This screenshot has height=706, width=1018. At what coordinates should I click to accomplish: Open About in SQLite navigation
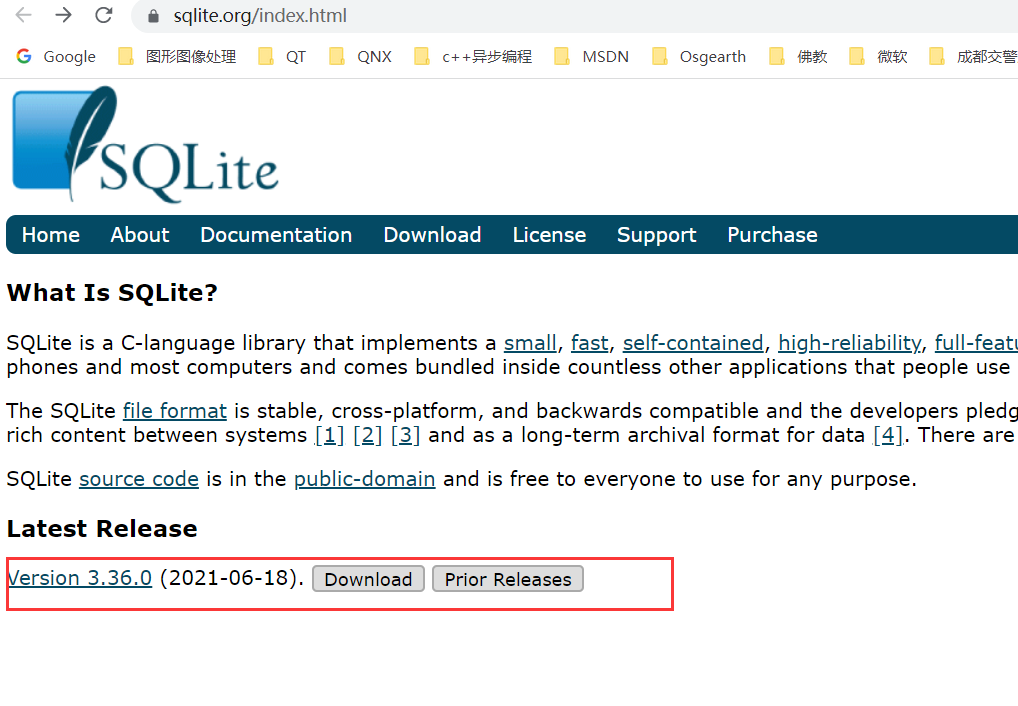140,234
